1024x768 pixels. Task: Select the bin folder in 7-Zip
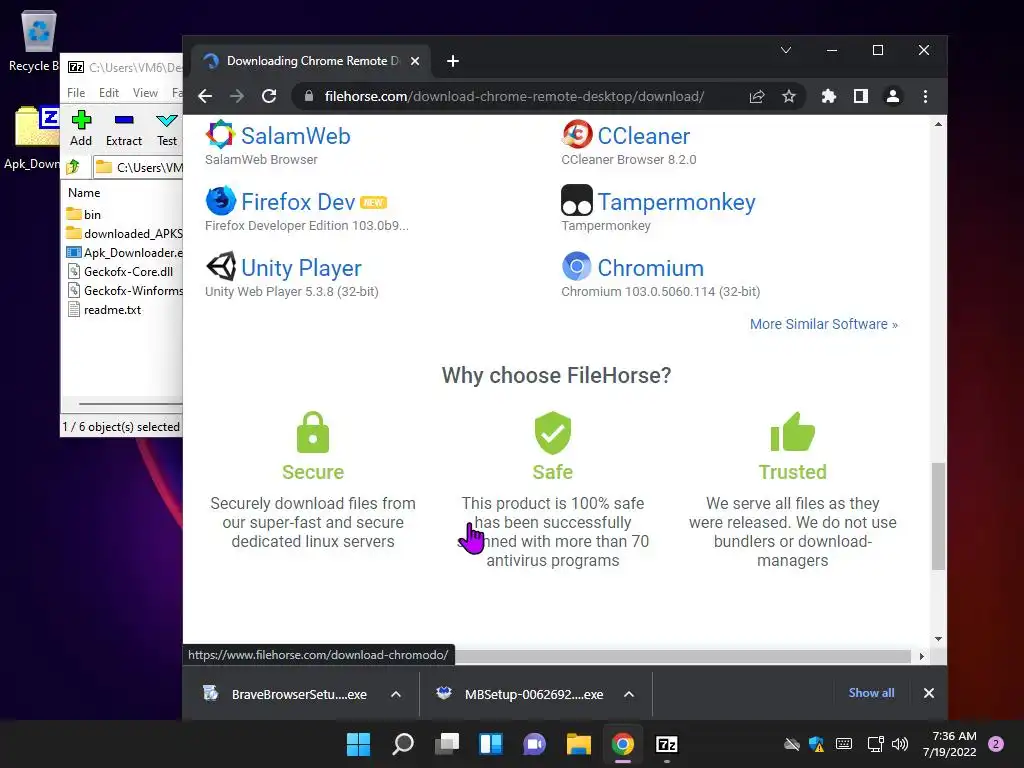point(84,215)
